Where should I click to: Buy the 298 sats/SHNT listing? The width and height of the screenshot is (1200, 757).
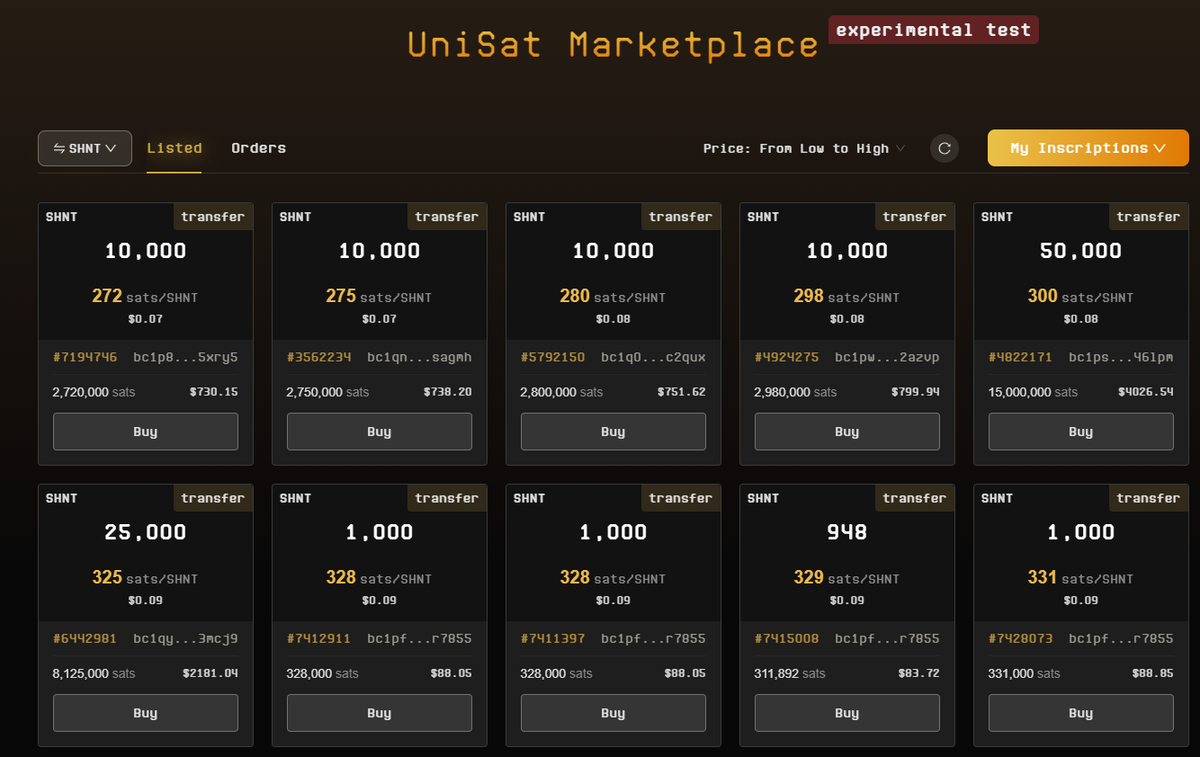click(847, 432)
